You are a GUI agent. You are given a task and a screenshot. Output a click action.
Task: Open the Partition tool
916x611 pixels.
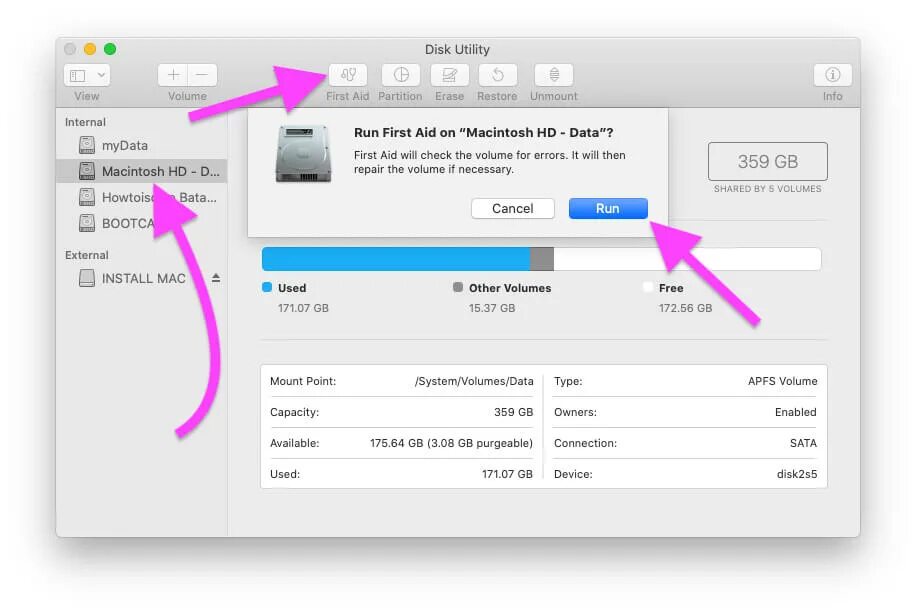pos(401,75)
